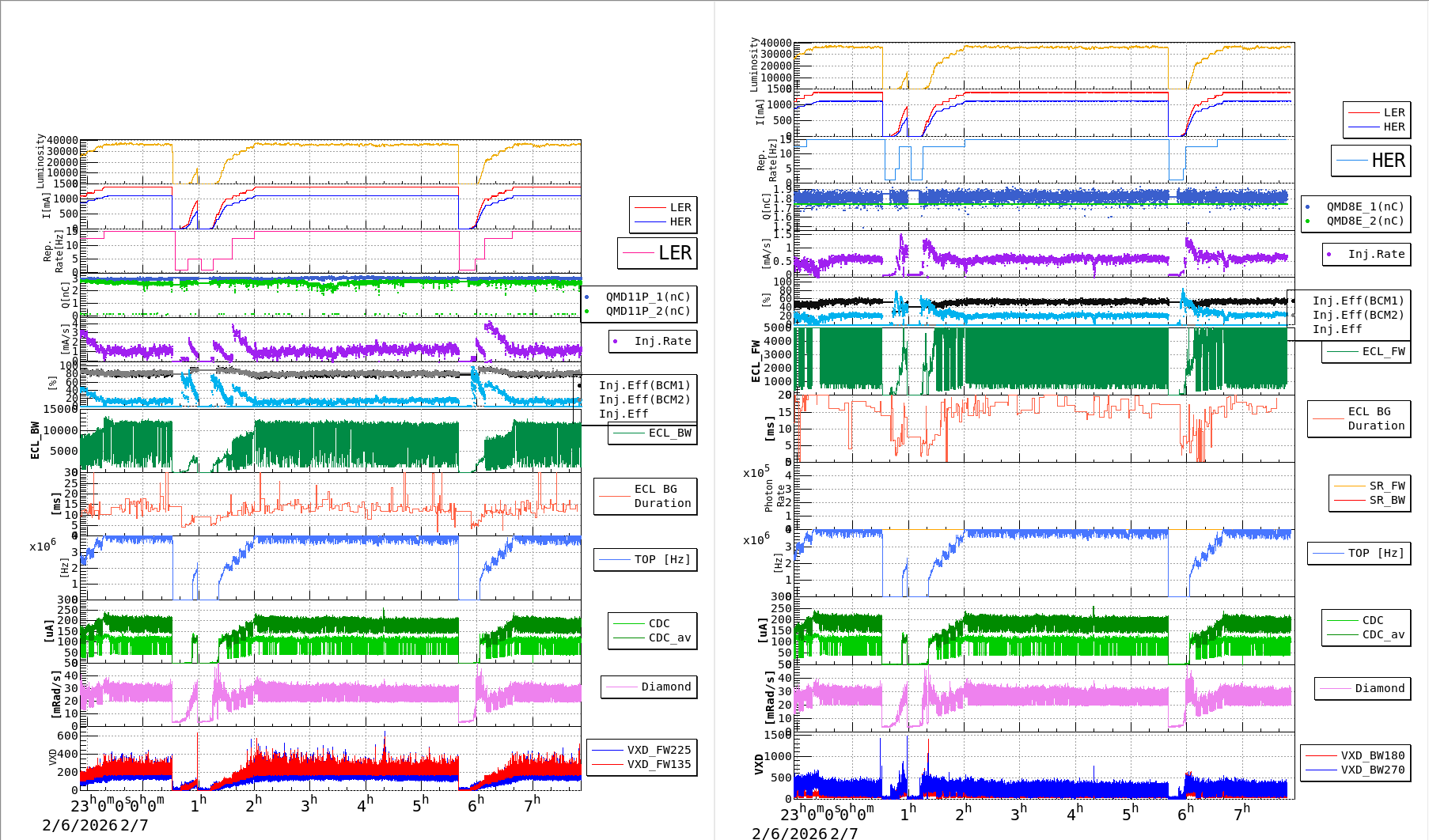Viewport: 1429px width, 840px height.
Task: Click the large HER label box
Action: pyautogui.click(x=1370, y=161)
